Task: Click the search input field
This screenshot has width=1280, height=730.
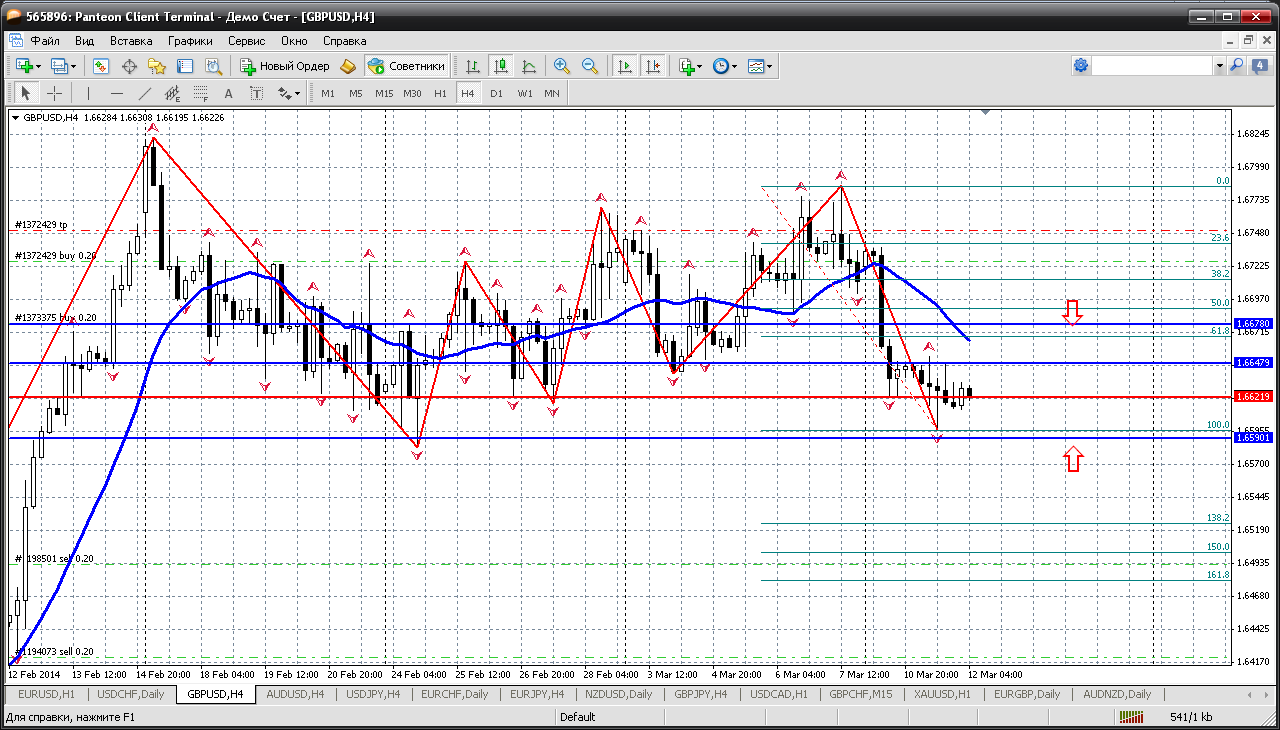Action: click(x=1152, y=66)
